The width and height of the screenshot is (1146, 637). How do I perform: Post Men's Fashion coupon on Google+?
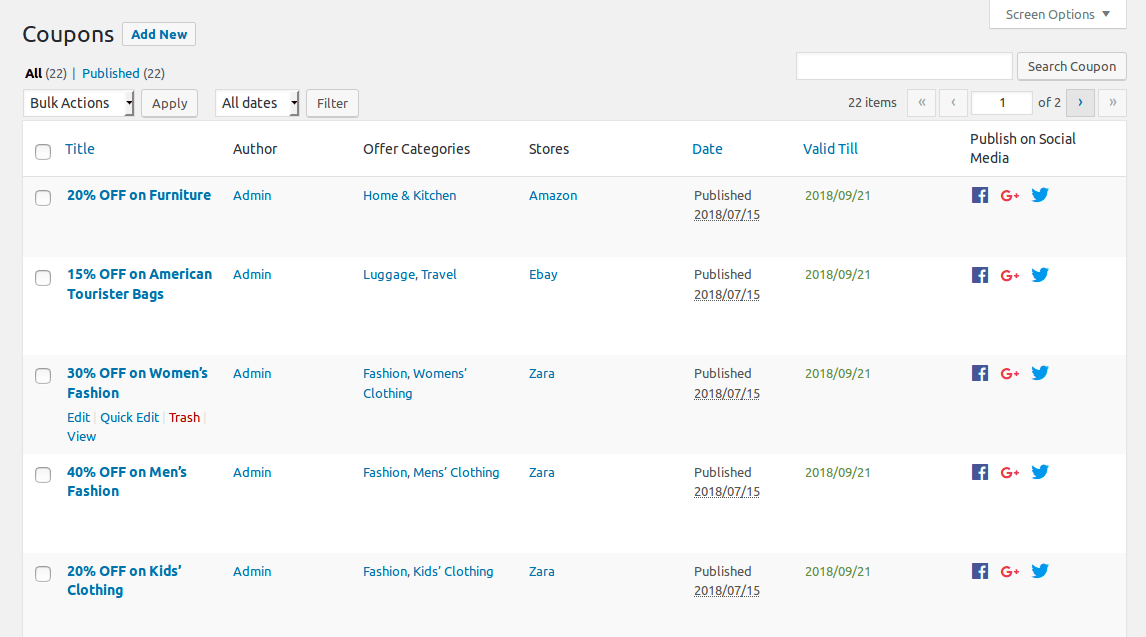pos(1010,473)
